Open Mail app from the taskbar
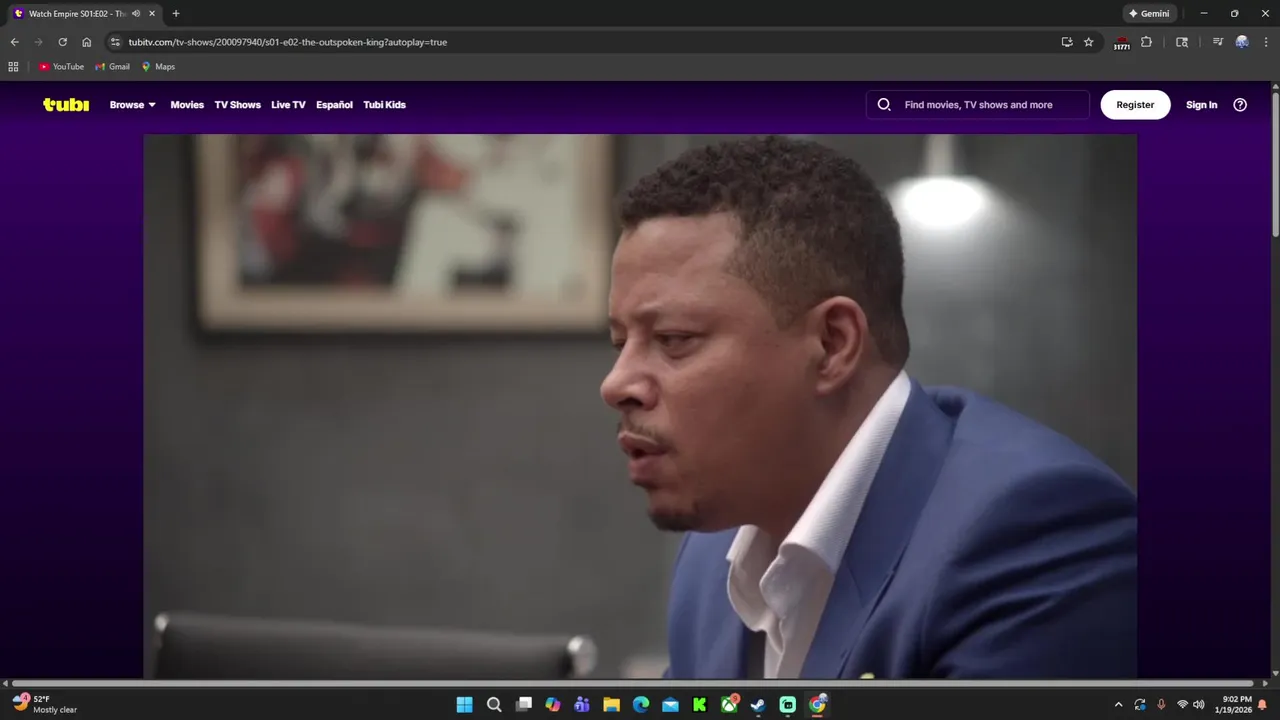1280x720 pixels. pyautogui.click(x=670, y=705)
